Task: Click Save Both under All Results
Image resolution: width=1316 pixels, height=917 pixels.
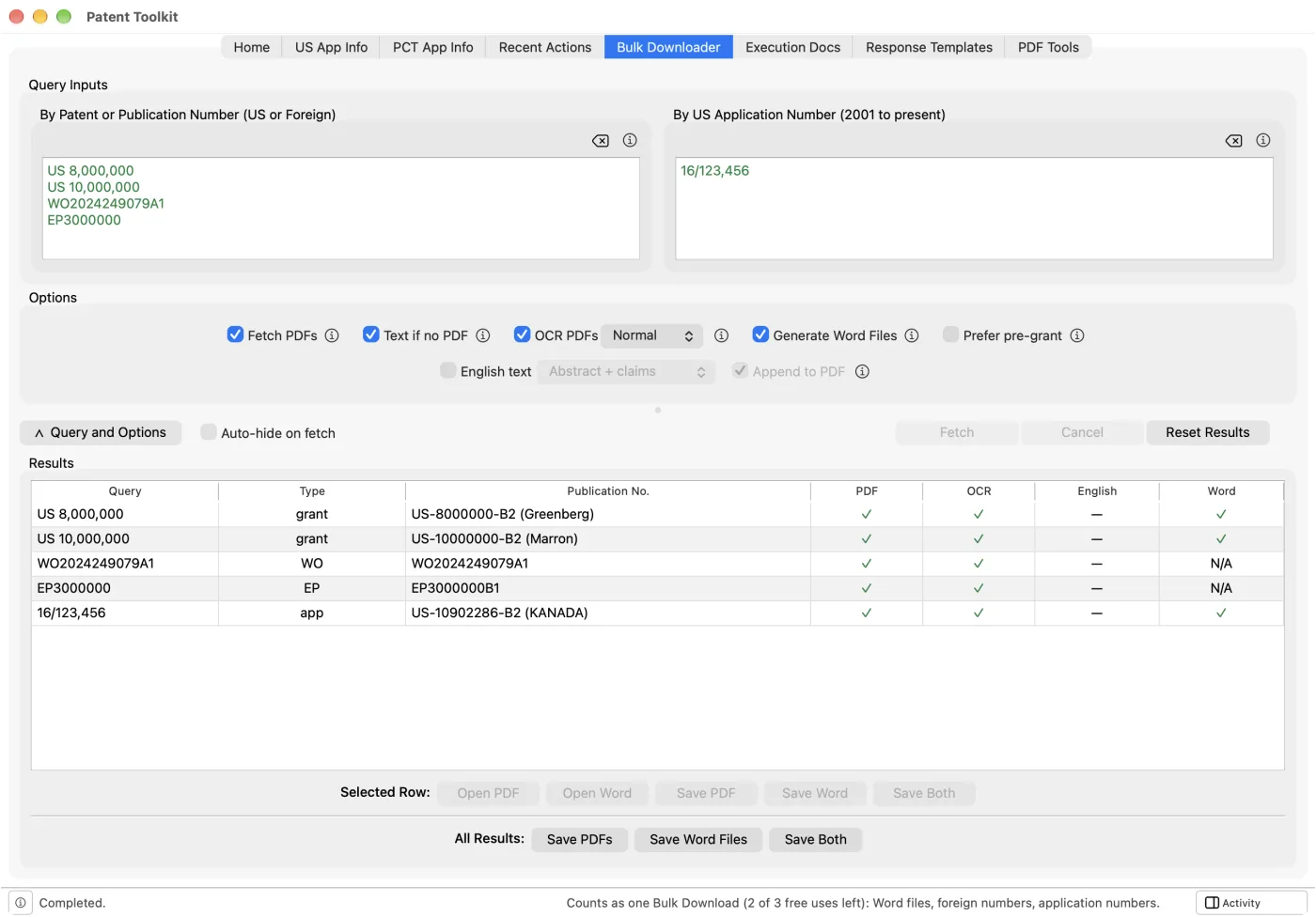Action: (816, 840)
